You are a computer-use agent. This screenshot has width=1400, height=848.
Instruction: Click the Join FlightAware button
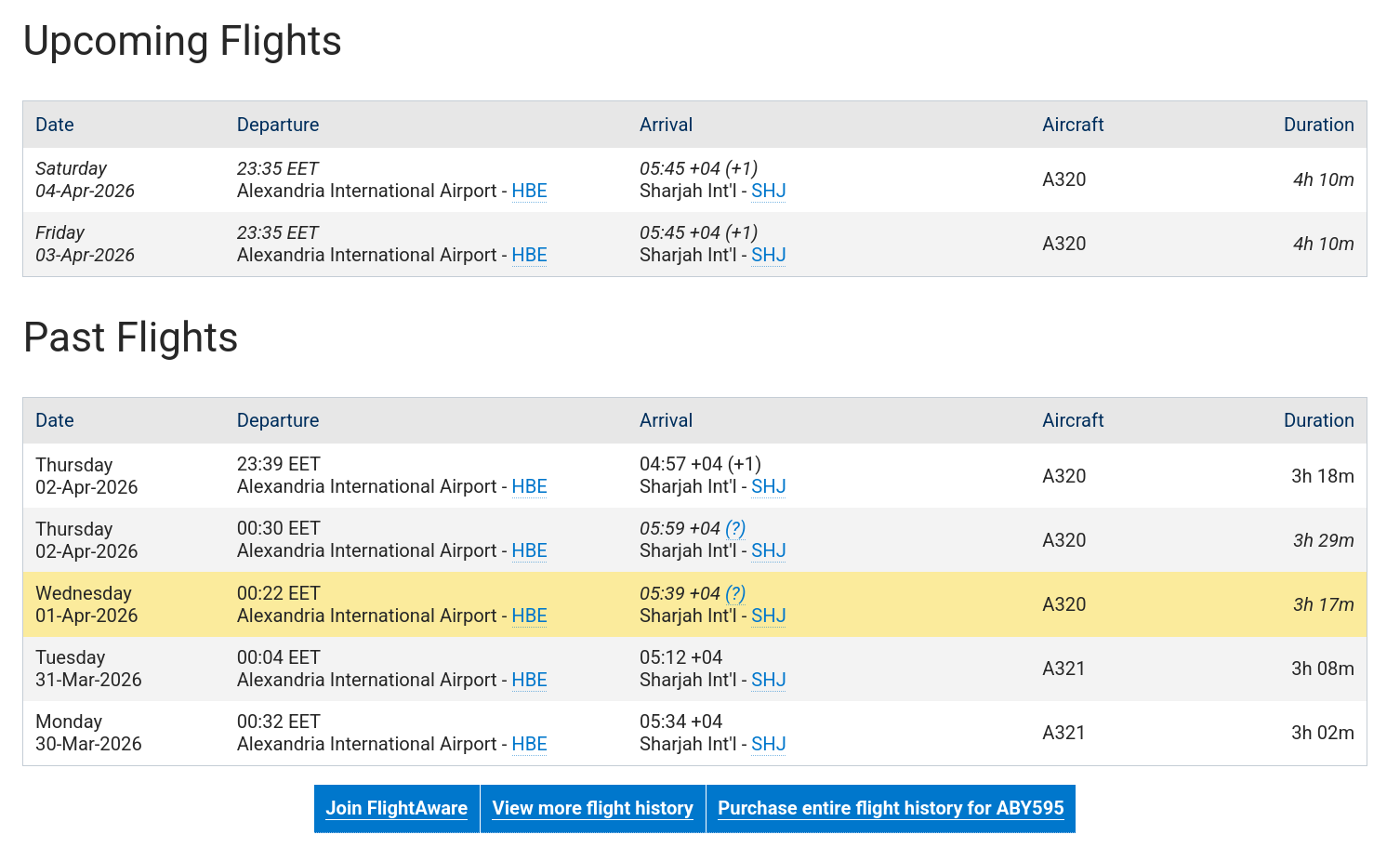click(x=396, y=808)
